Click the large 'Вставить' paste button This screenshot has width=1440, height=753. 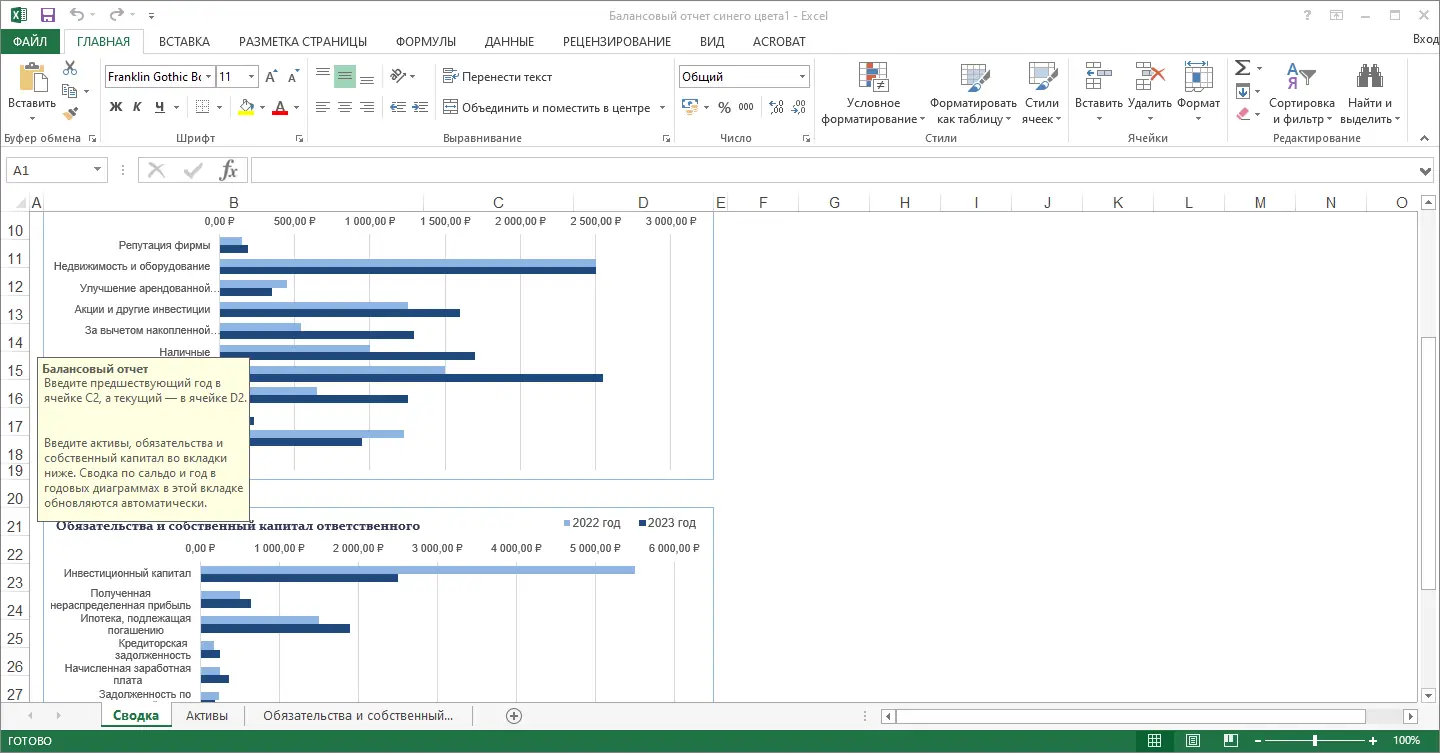click(32, 92)
